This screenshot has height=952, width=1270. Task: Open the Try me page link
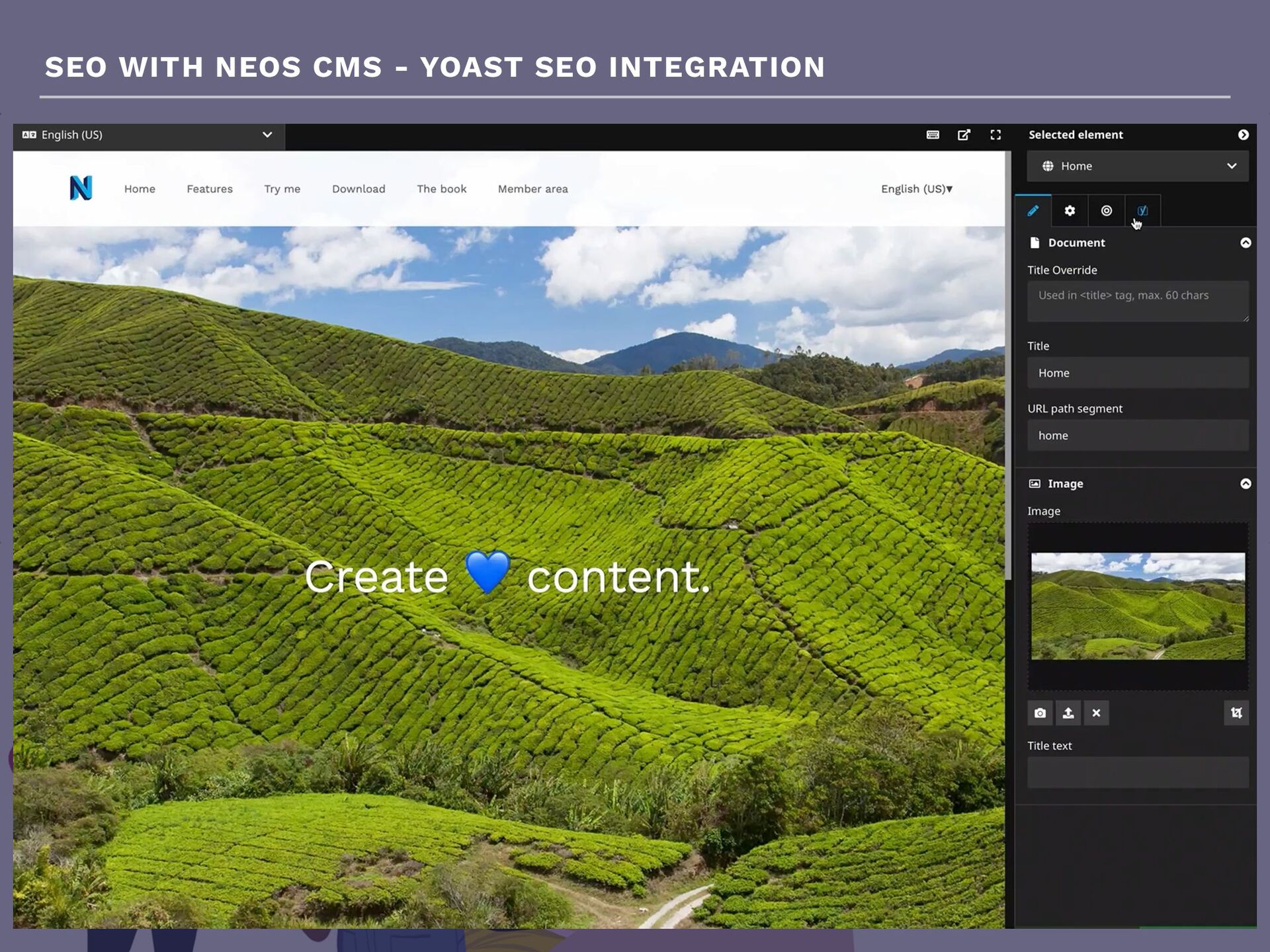pos(282,189)
